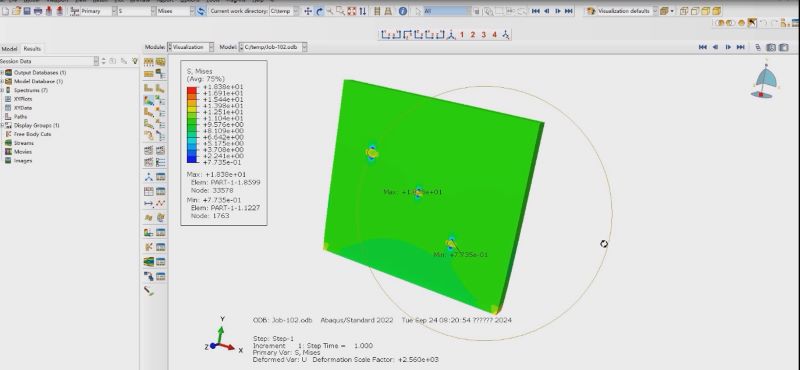This screenshot has width=800, height=370.
Task: Go to first frame in context bar
Action: (703, 47)
